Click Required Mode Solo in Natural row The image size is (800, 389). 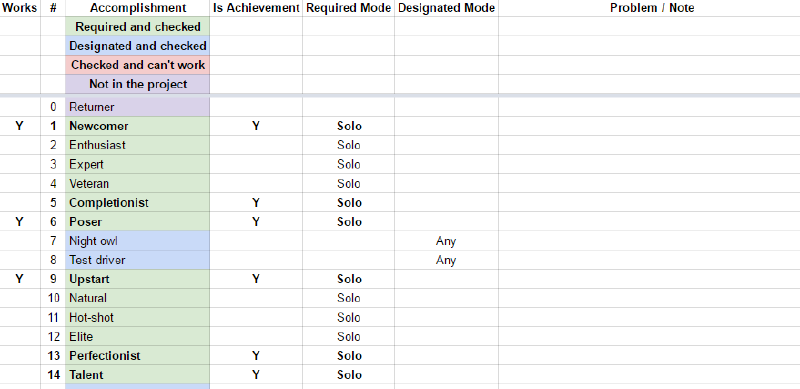pyautogui.click(x=349, y=298)
